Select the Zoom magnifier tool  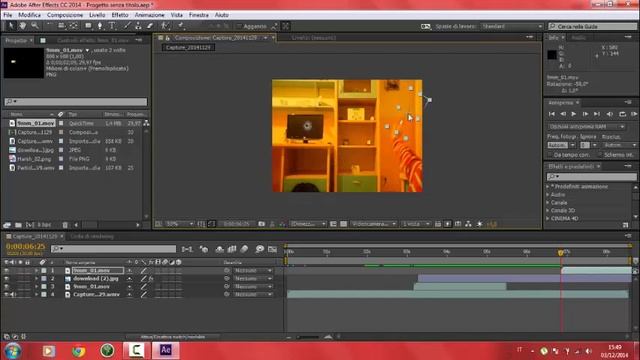35,26
